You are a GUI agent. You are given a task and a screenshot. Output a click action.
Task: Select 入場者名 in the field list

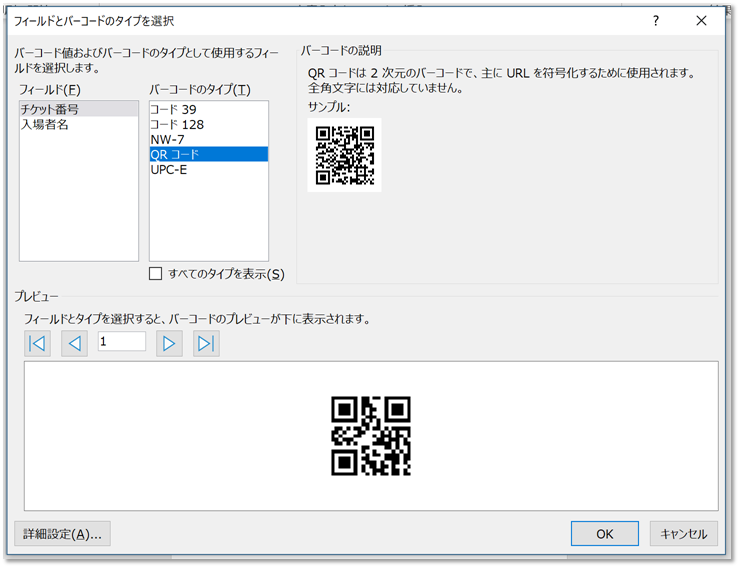click(x=79, y=124)
